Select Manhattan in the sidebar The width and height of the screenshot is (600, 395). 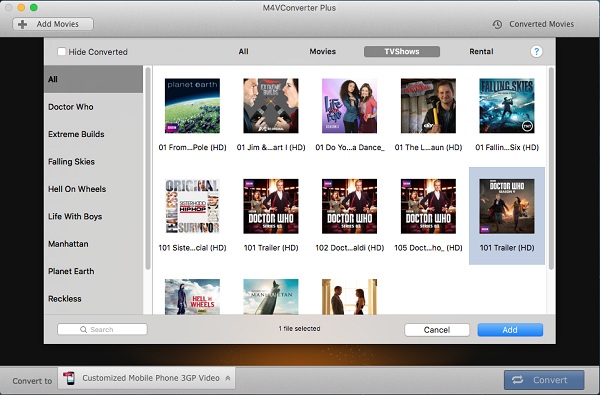[x=93, y=244]
